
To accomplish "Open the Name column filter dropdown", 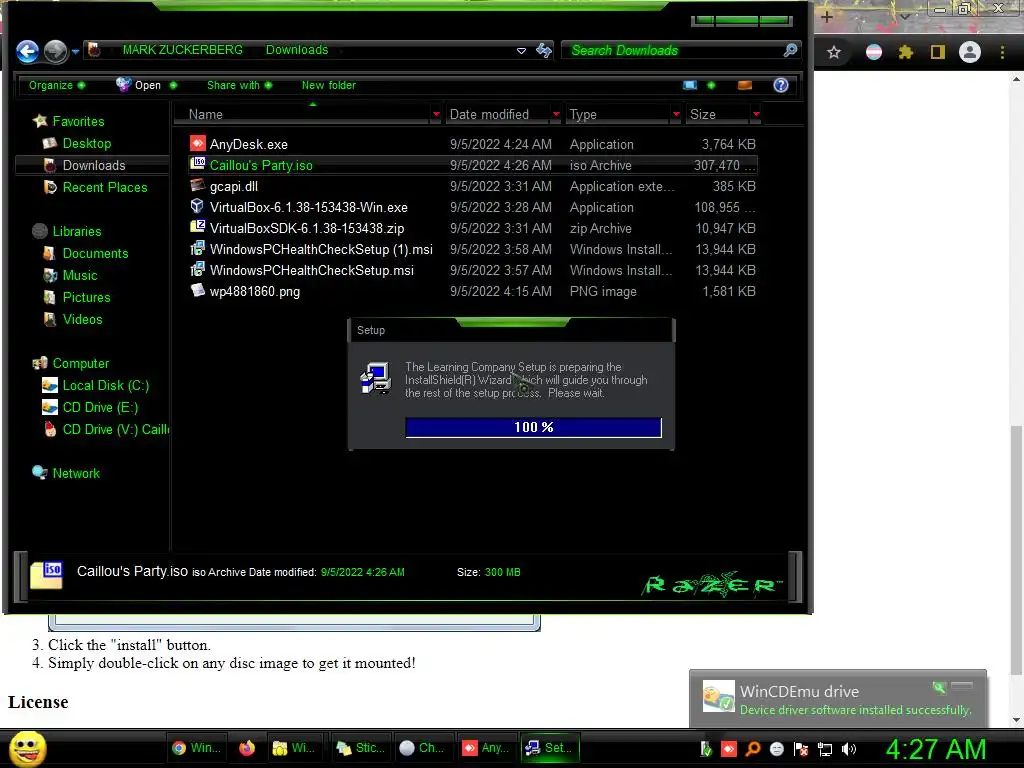I will [x=436, y=114].
